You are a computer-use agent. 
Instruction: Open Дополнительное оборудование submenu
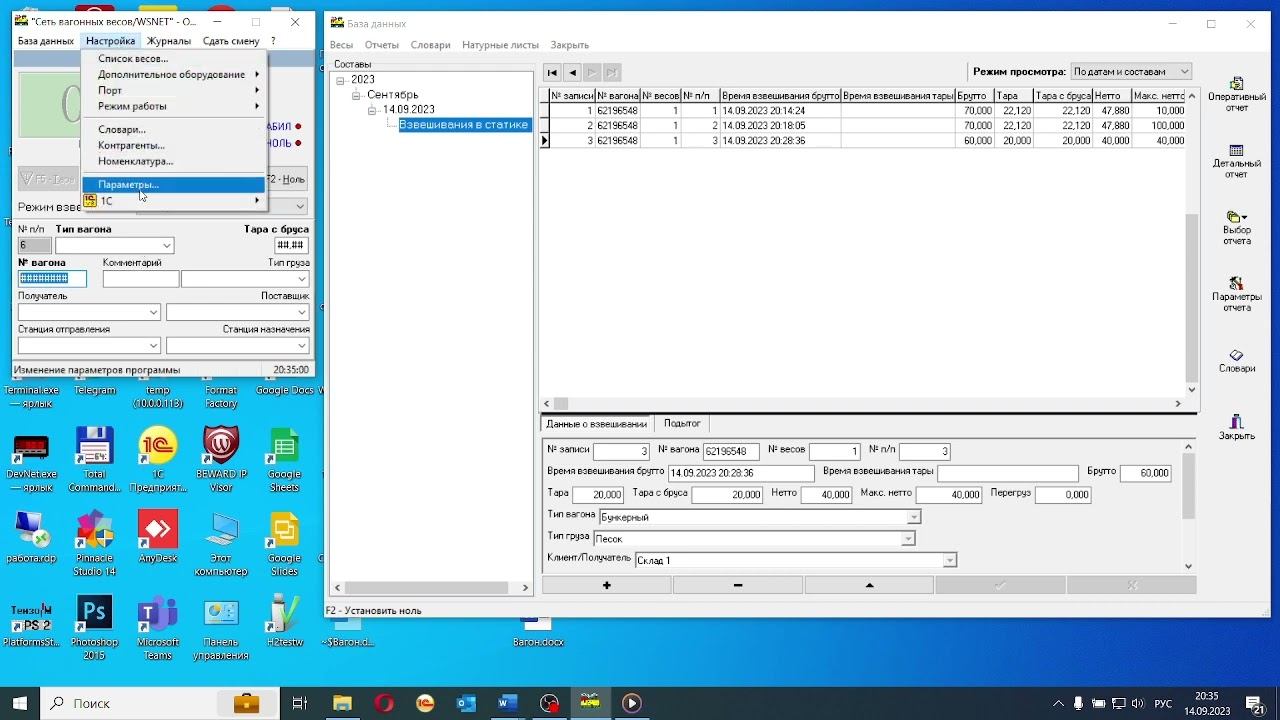click(173, 75)
